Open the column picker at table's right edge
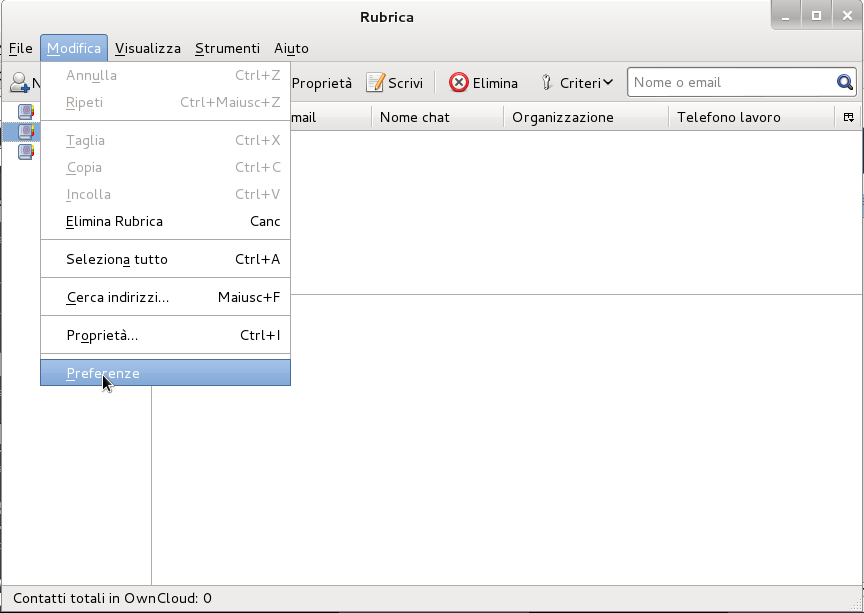The height and width of the screenshot is (613, 864). click(848, 117)
